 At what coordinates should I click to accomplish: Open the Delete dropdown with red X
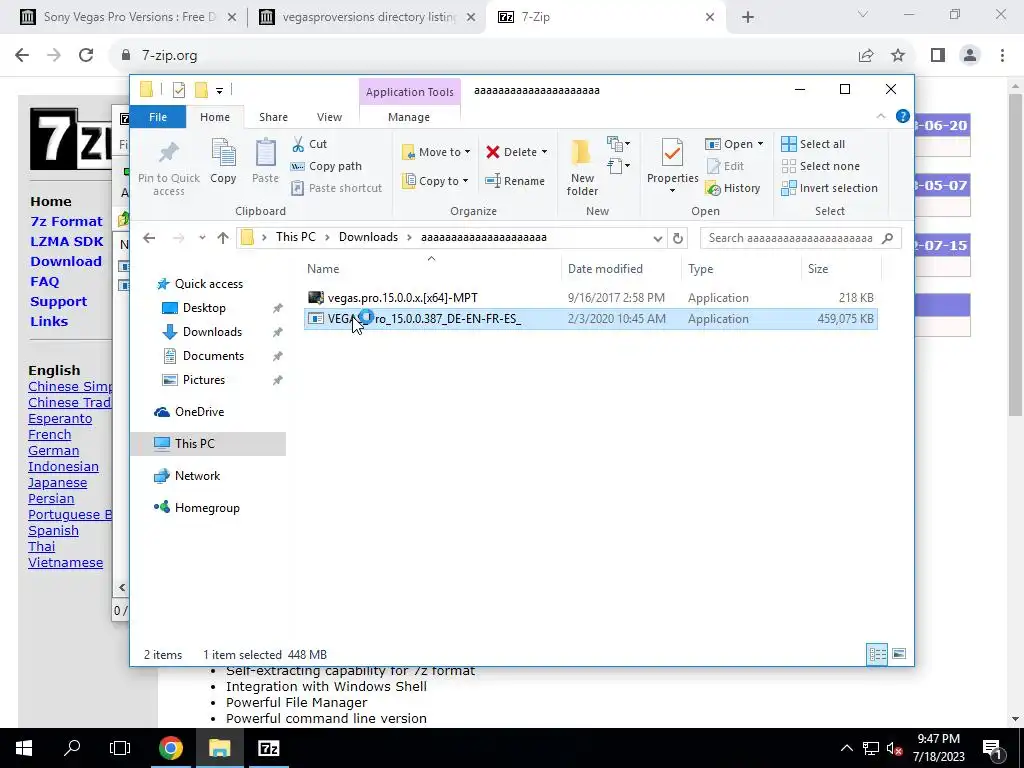click(x=517, y=152)
